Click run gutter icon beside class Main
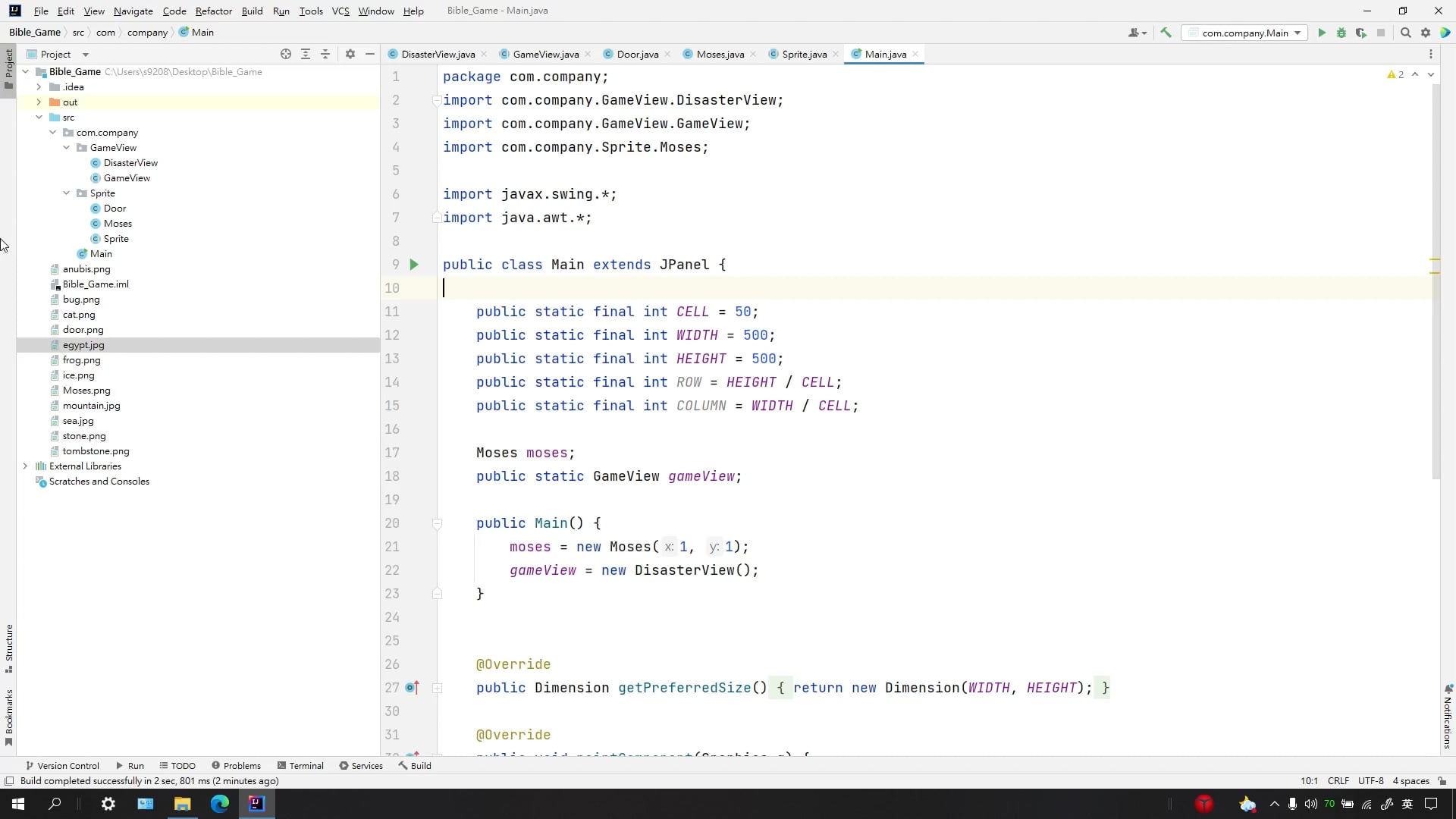Image resolution: width=1456 pixels, height=819 pixels. click(414, 265)
